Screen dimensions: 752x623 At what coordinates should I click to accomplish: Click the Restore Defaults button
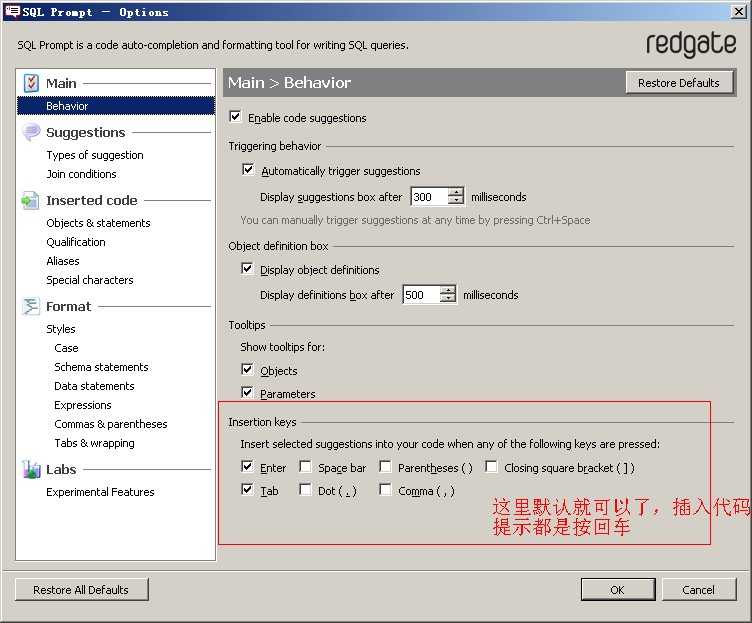point(679,83)
